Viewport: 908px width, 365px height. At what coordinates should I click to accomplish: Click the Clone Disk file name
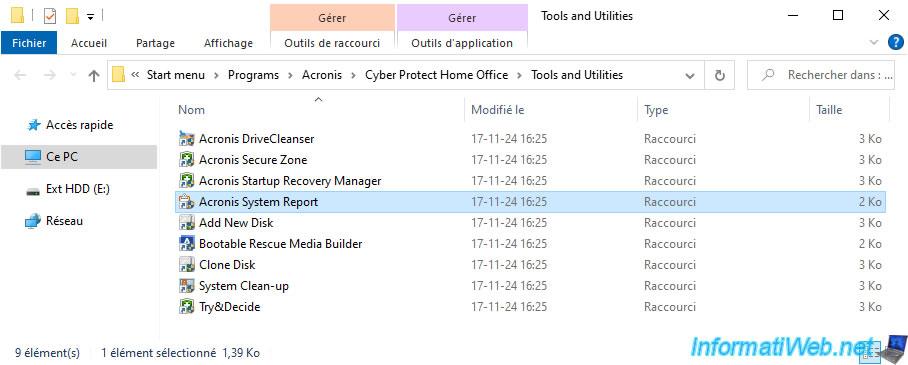click(x=227, y=265)
